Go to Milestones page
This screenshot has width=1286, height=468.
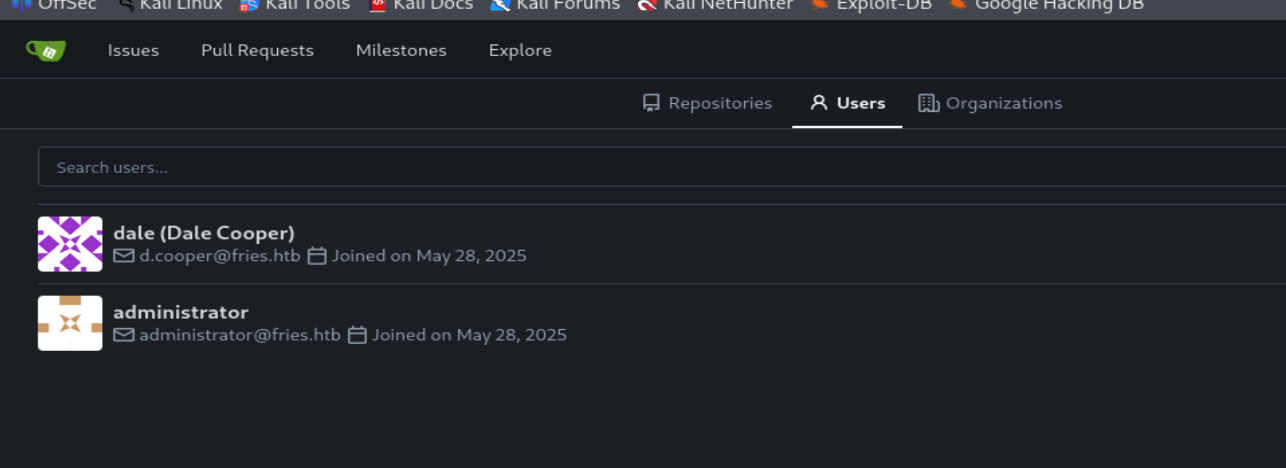tap(401, 50)
